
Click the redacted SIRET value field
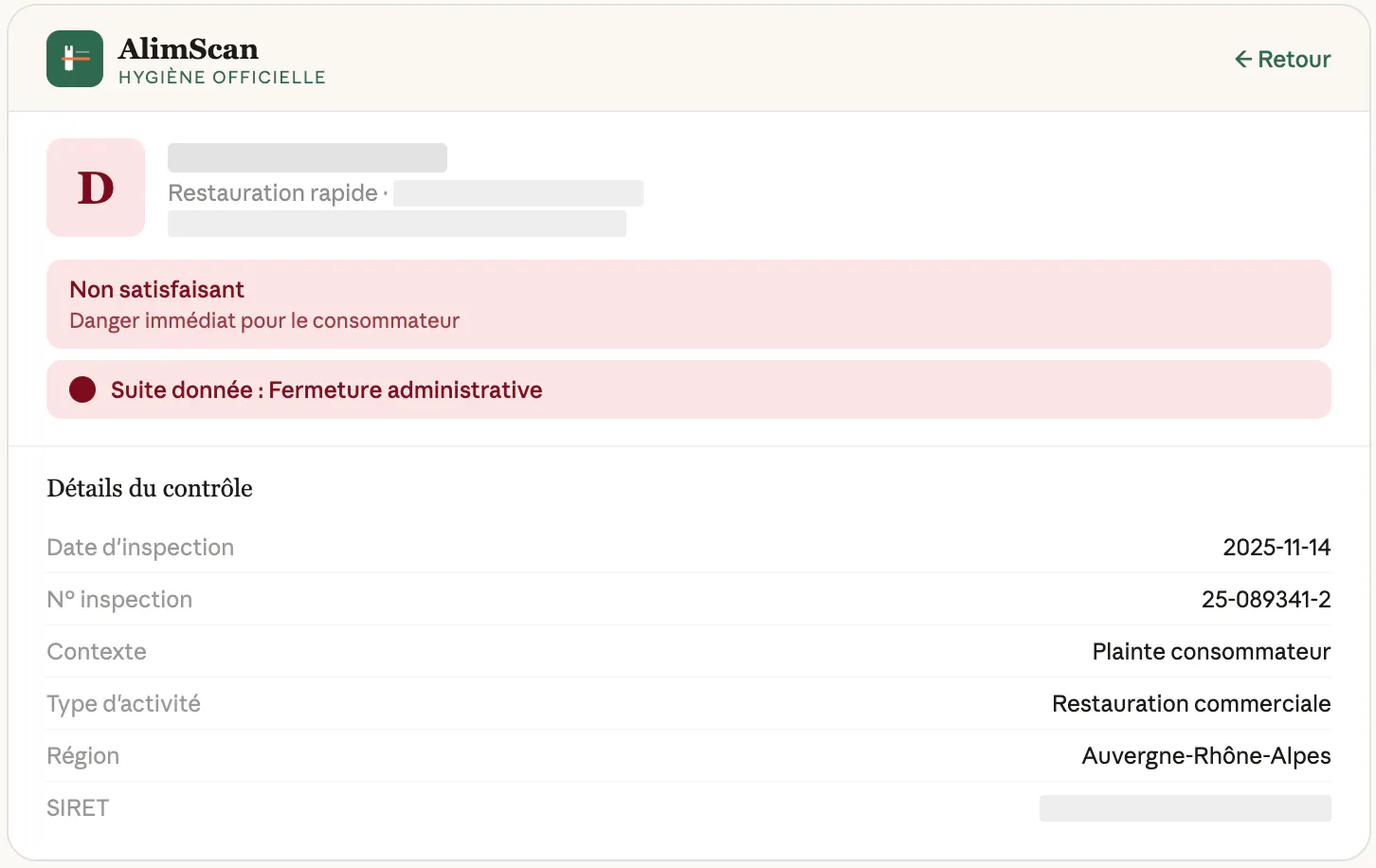point(1186,808)
